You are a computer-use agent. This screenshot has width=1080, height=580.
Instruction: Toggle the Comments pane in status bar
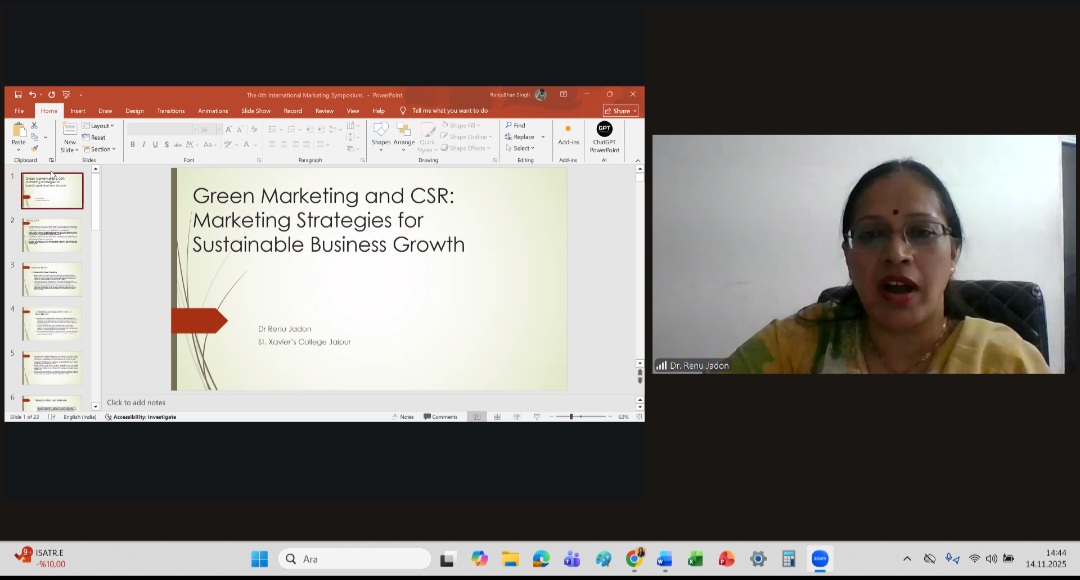(440, 417)
